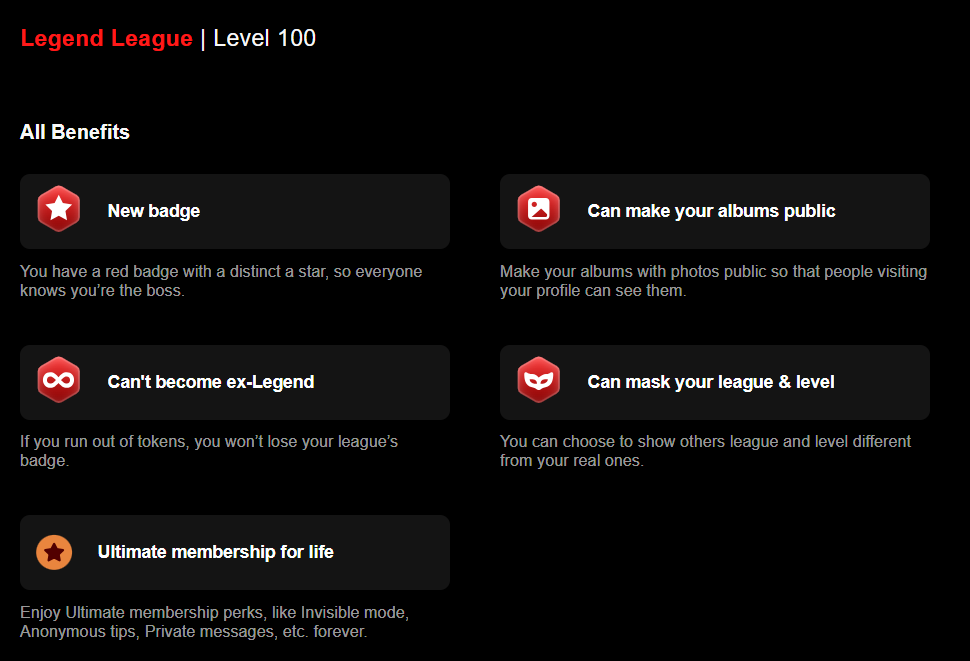Click the public albums description text
Screen dimensions: 970x661
(x=713, y=281)
